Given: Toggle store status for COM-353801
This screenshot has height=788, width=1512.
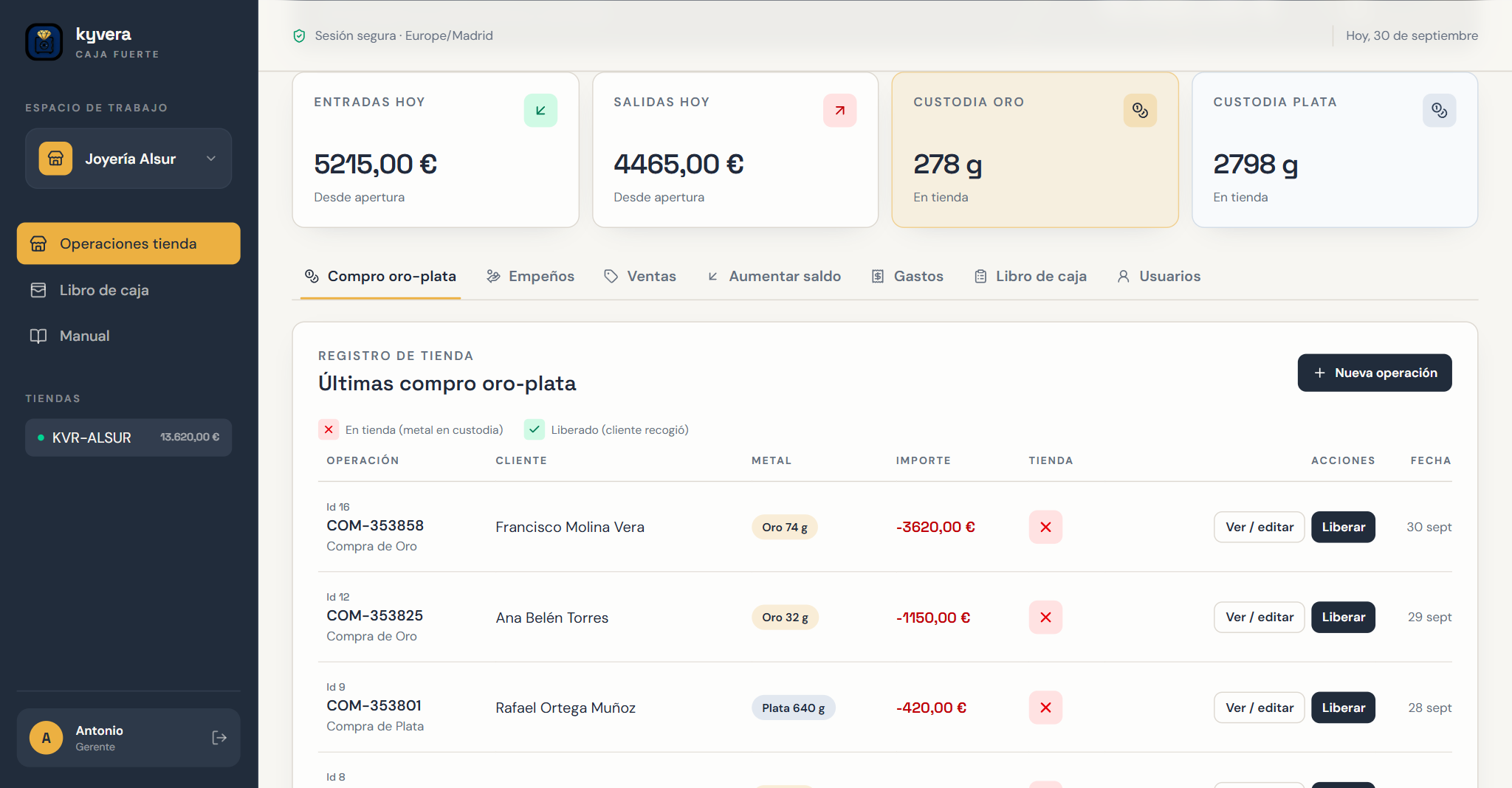Looking at the screenshot, I should [1045, 708].
